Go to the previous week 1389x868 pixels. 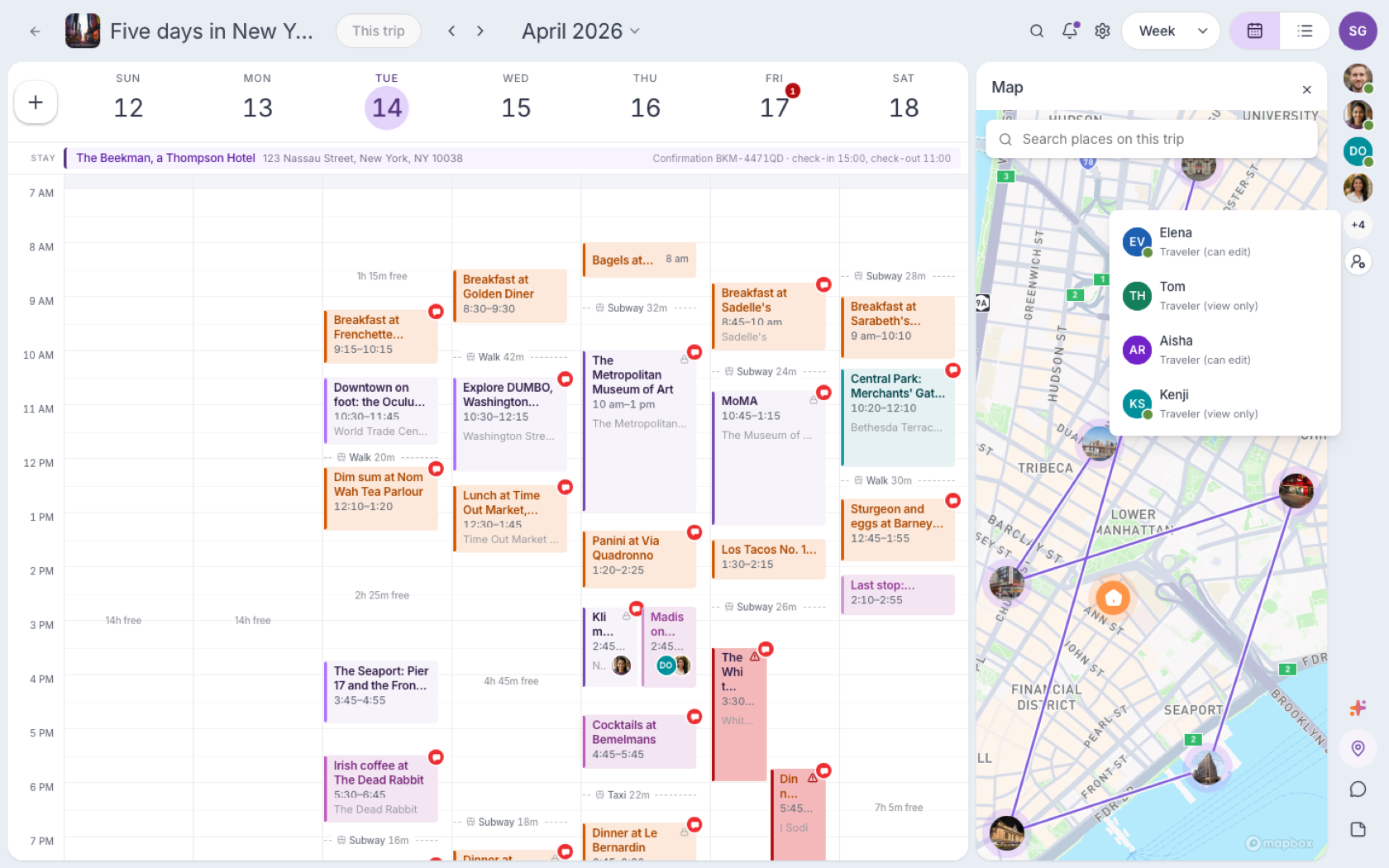pyautogui.click(x=451, y=31)
